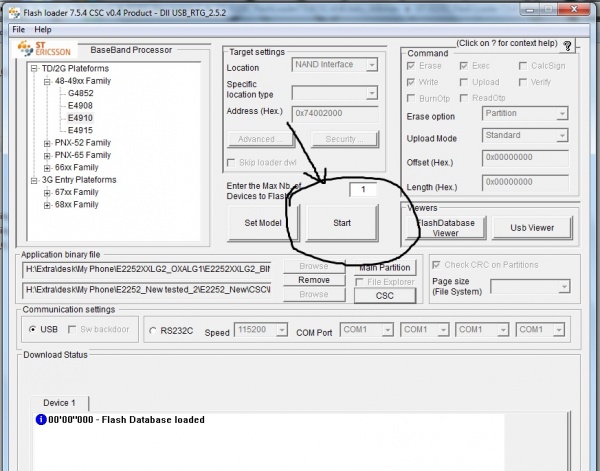Expand the 66xx Family node
Screen dimensions: 600x471
tap(47, 168)
